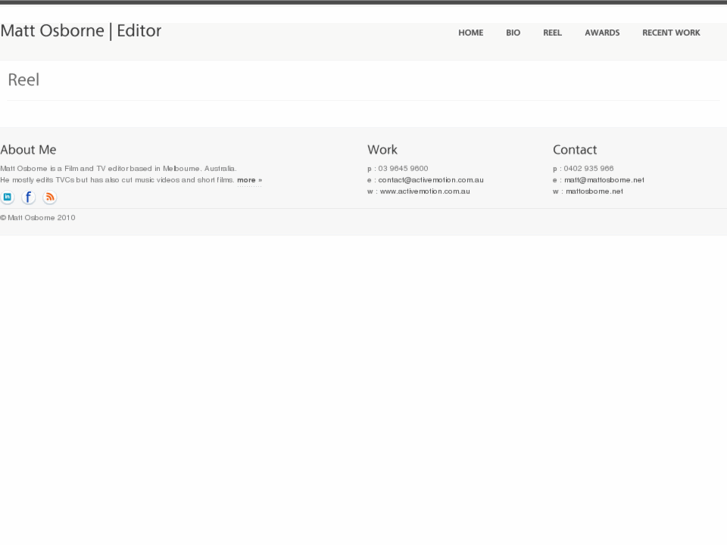Viewport: 727px width, 545px height.
Task: Open the AWARDS menu item
Action: pyautogui.click(x=602, y=33)
